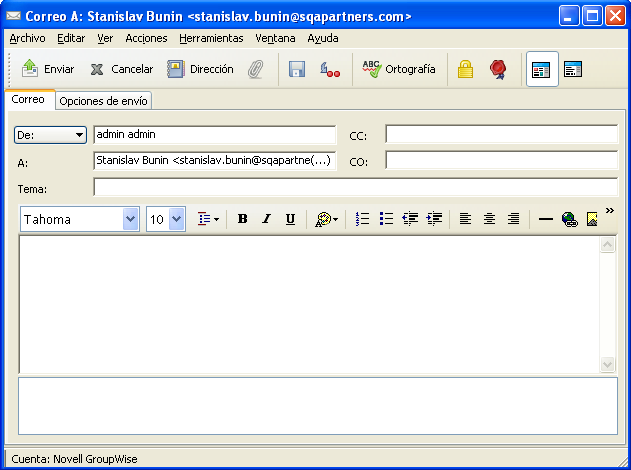Screen dimensions: 631x470
Task: Click the increase indent icon
Action: tap(434, 219)
